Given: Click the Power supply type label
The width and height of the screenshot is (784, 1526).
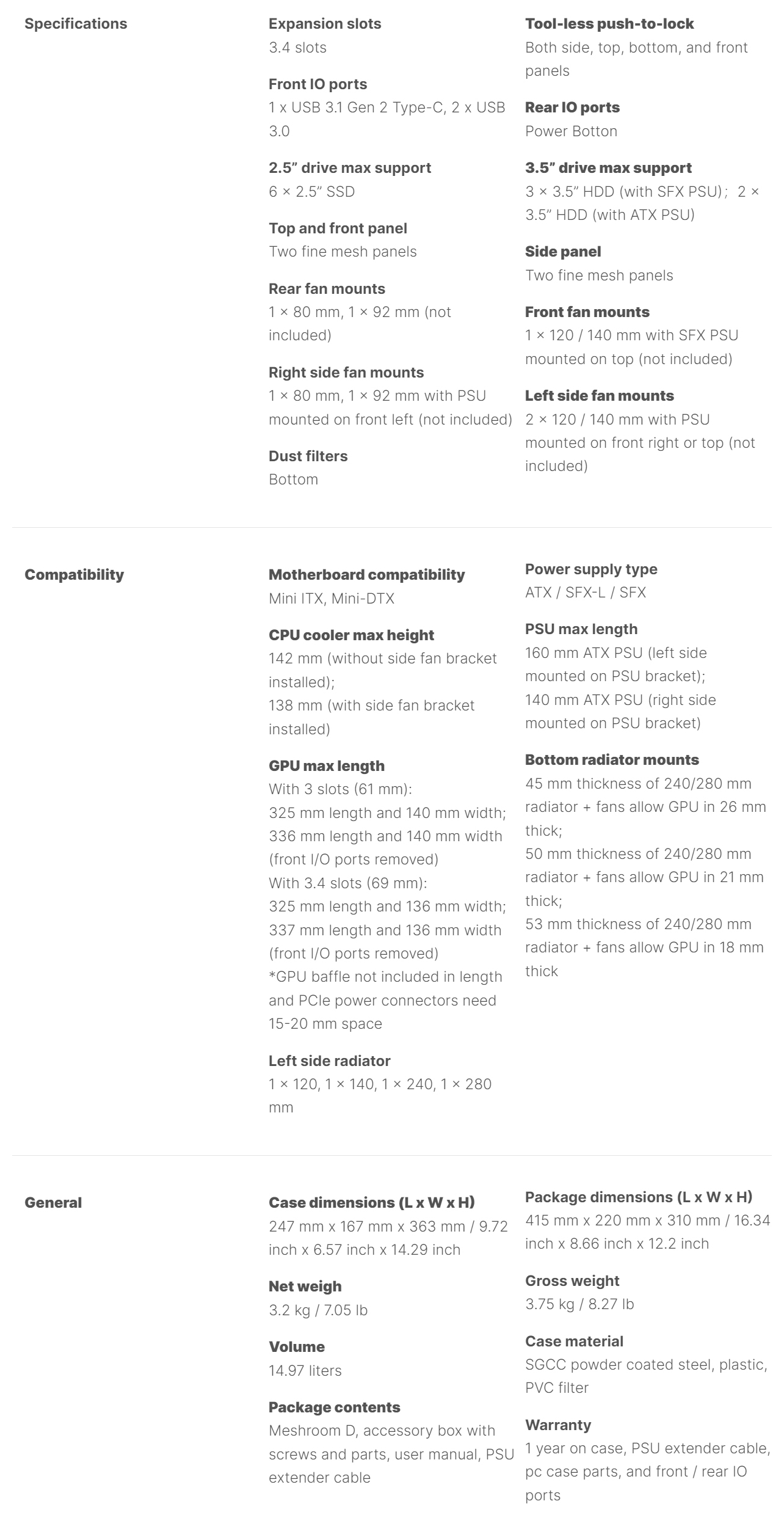Looking at the screenshot, I should tap(591, 569).
